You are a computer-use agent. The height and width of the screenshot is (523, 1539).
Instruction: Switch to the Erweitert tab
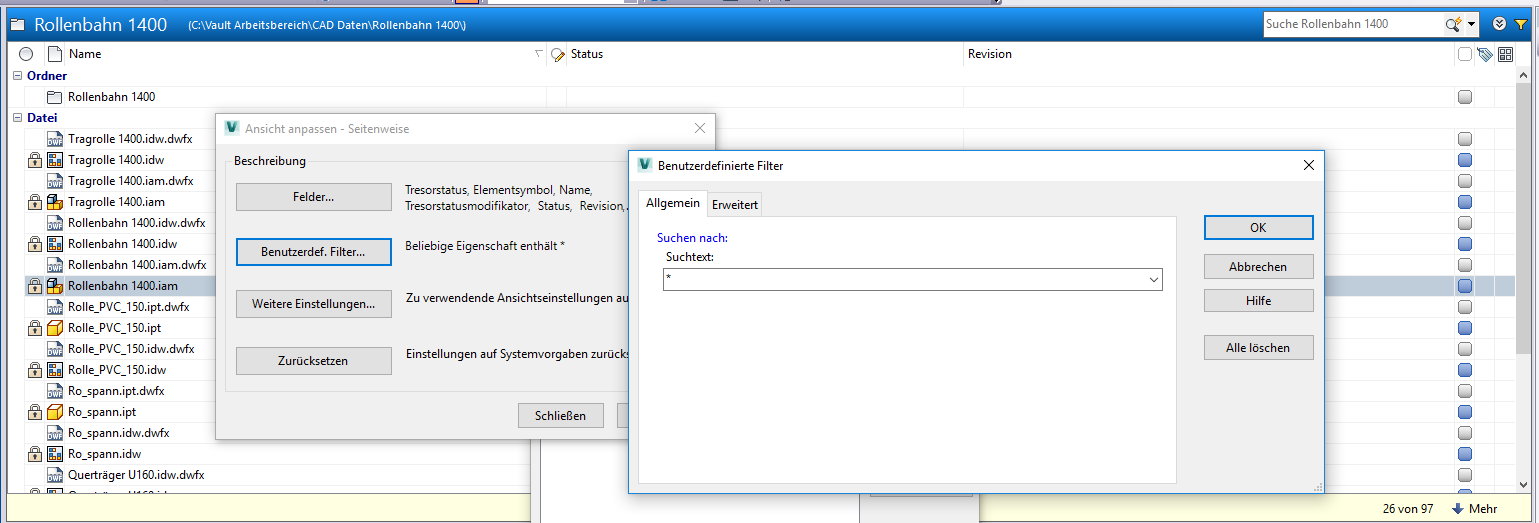point(735,204)
